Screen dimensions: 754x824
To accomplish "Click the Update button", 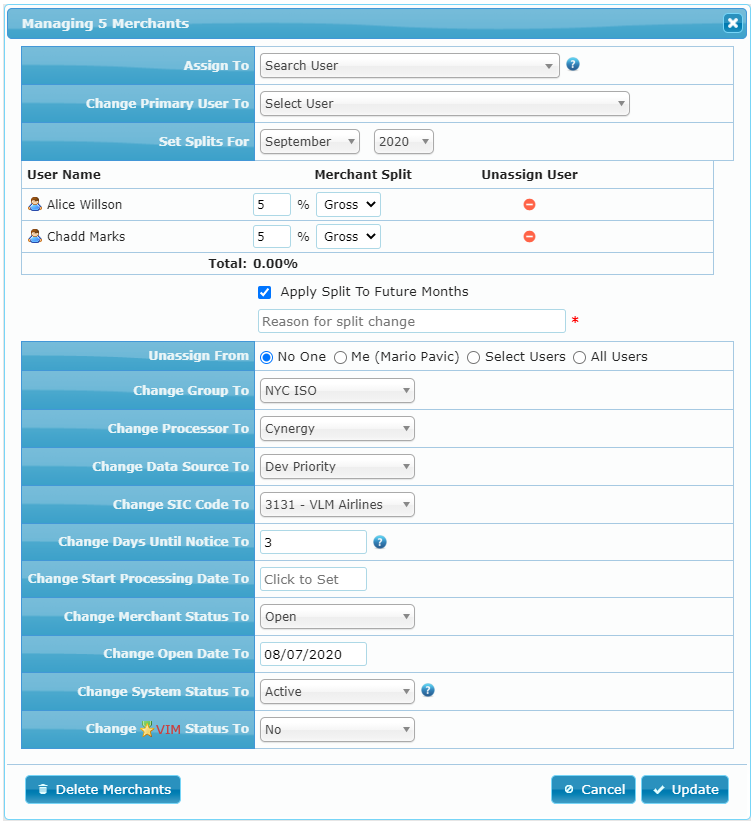I will point(685,789).
